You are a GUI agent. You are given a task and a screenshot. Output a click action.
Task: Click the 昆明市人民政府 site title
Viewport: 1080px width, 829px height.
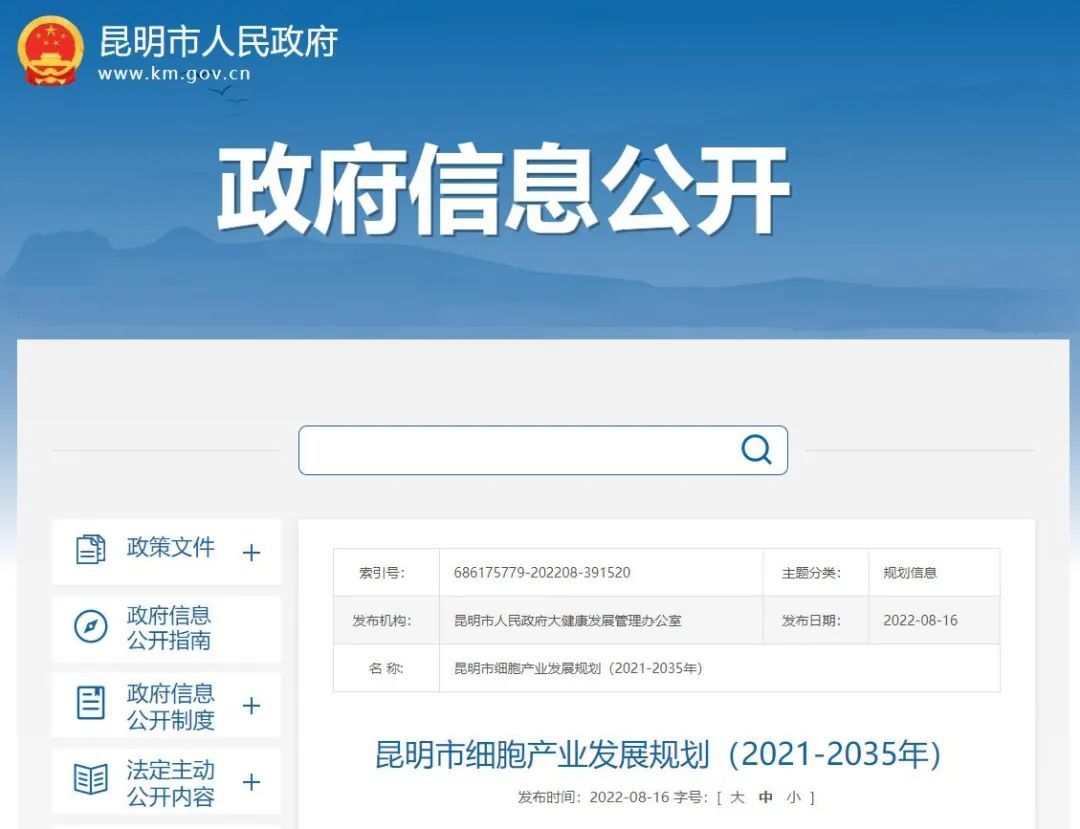point(218,41)
